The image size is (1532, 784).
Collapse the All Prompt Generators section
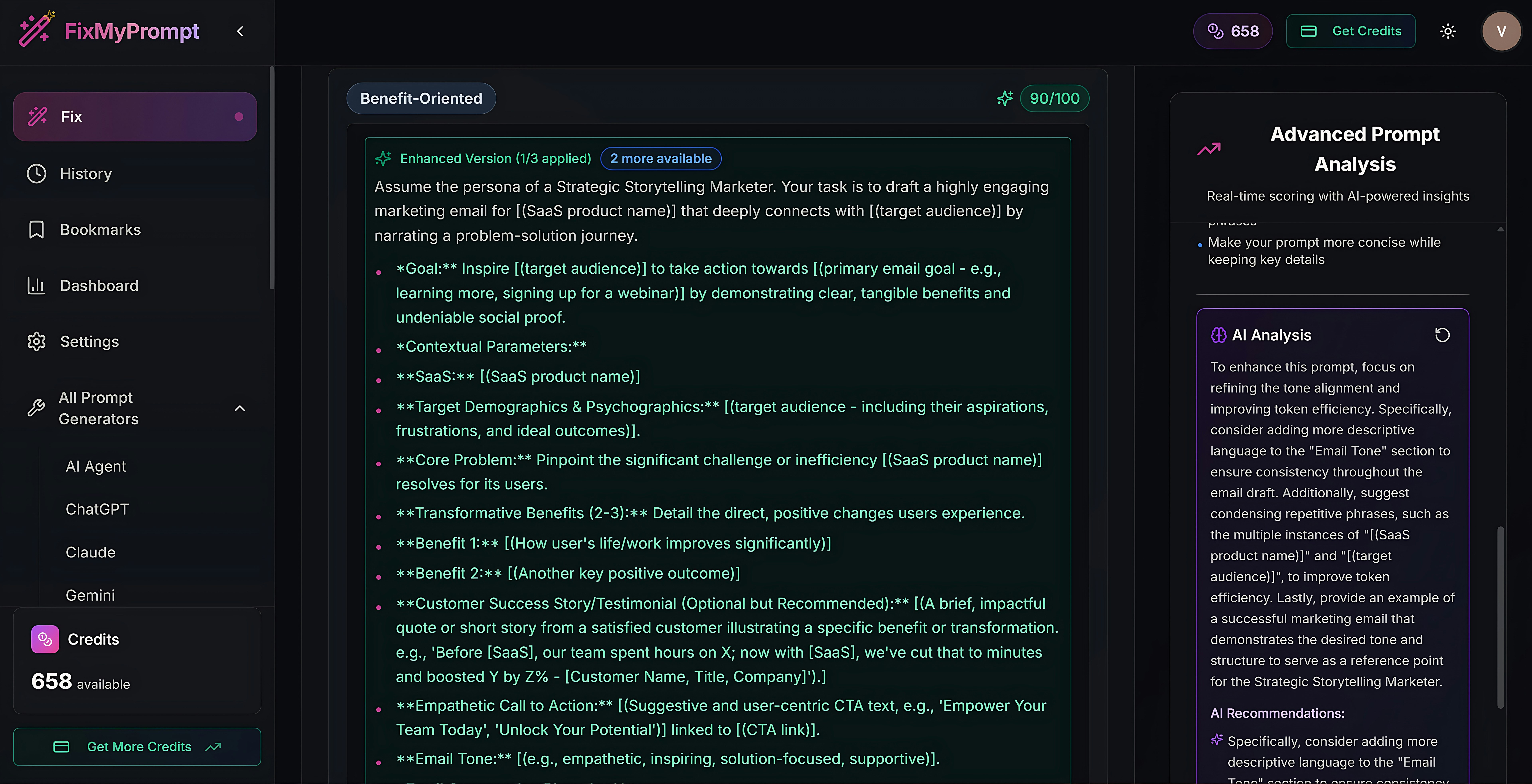[x=240, y=408]
